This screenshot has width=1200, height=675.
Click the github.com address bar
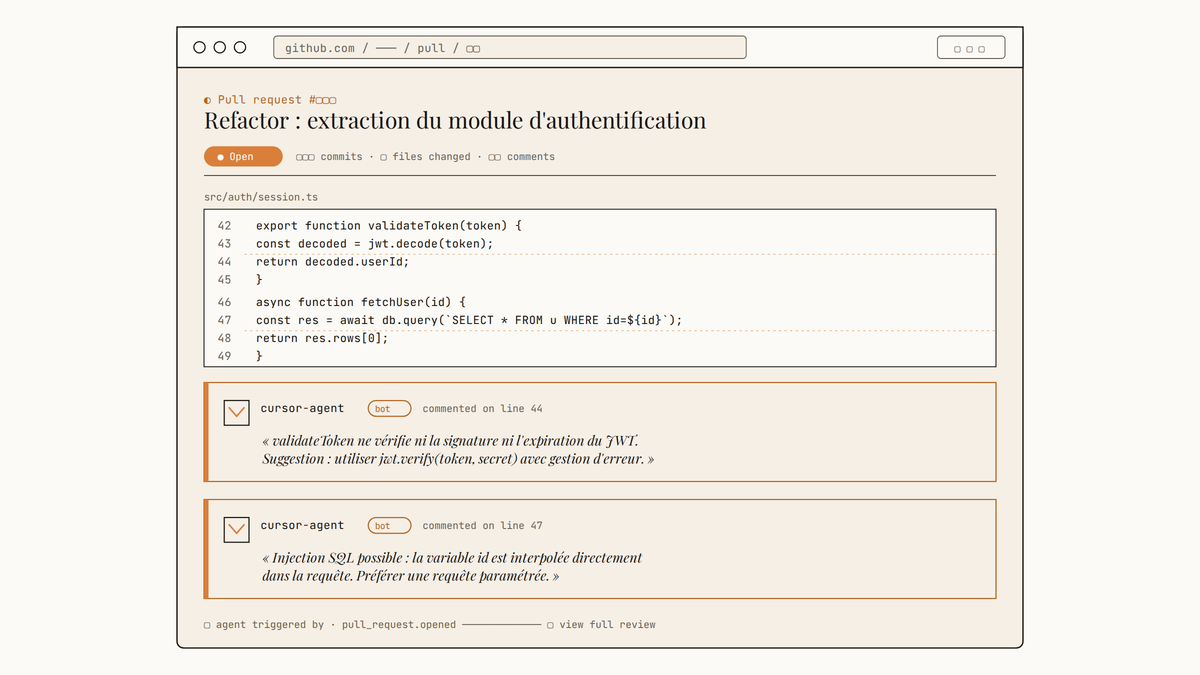[x=510, y=47]
